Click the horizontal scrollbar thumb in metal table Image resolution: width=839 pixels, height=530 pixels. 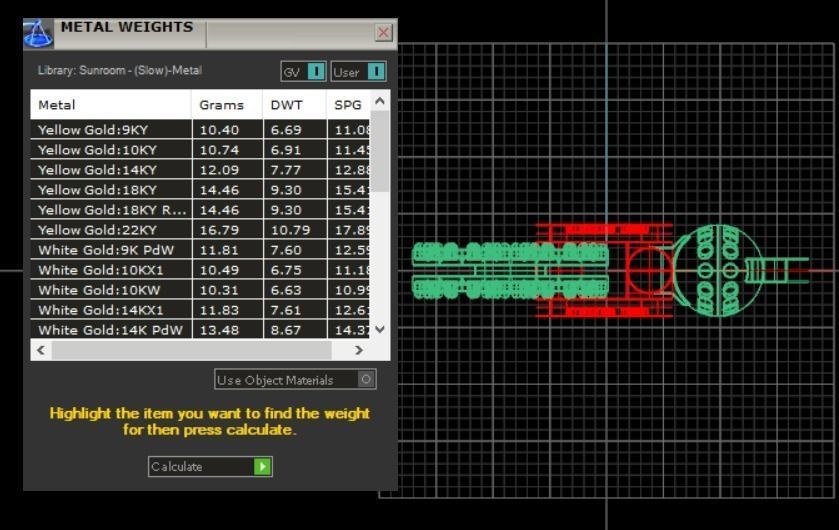coord(192,350)
